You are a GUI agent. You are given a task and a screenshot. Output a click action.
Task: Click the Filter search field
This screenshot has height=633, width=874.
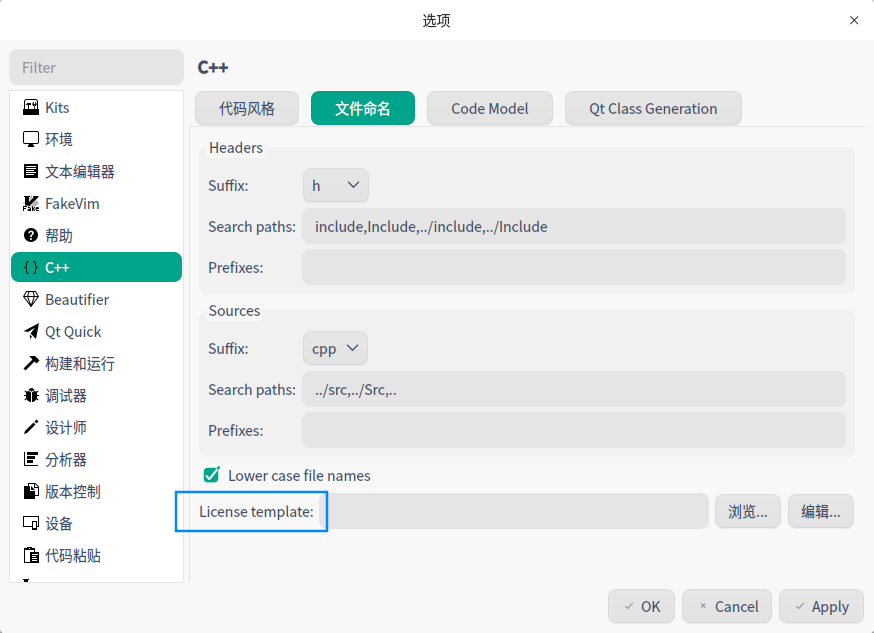pos(97,68)
